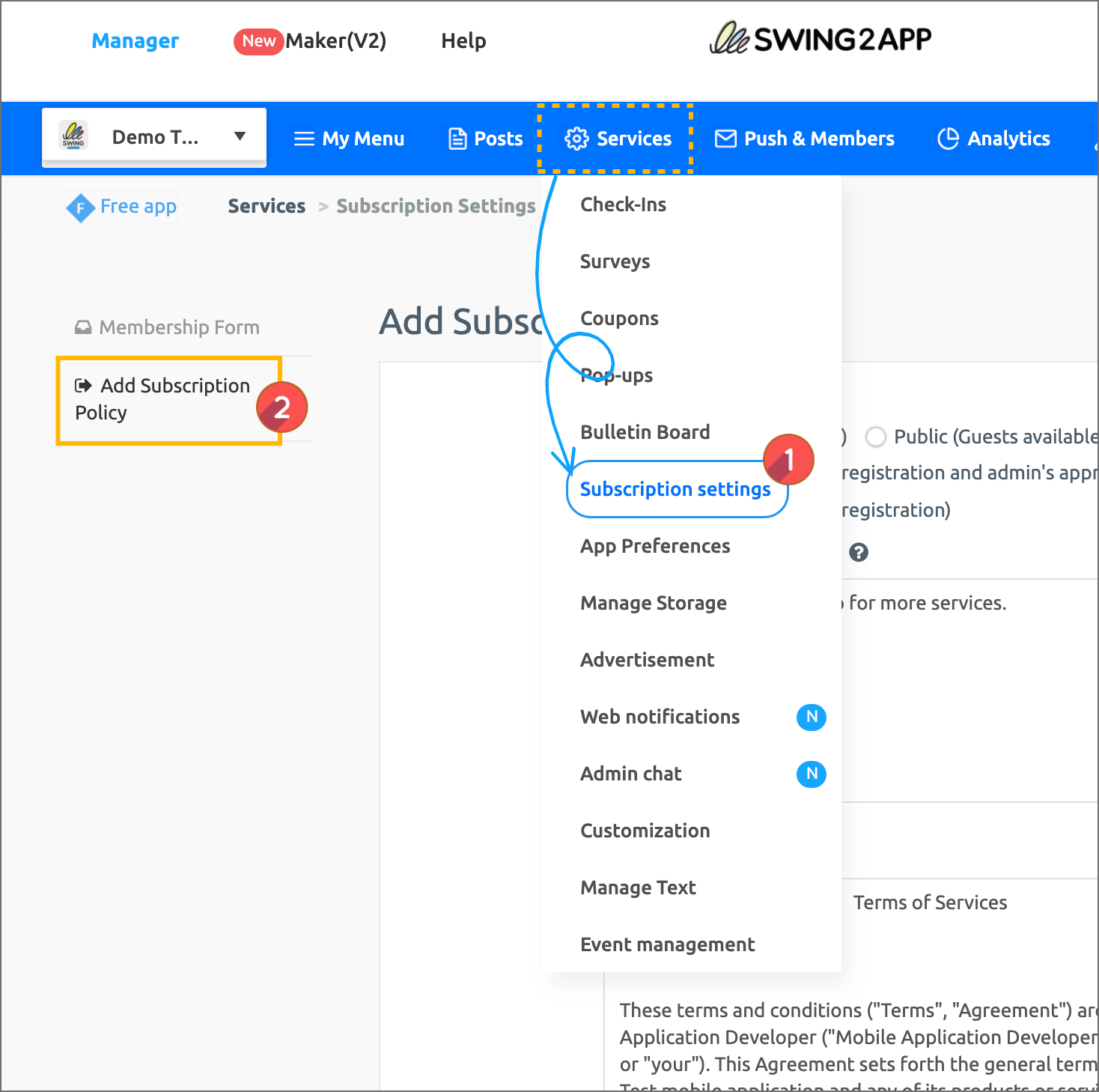Image resolution: width=1099 pixels, height=1092 pixels.
Task: Switch to Maker(V2) in top navigation
Action: coord(335,41)
